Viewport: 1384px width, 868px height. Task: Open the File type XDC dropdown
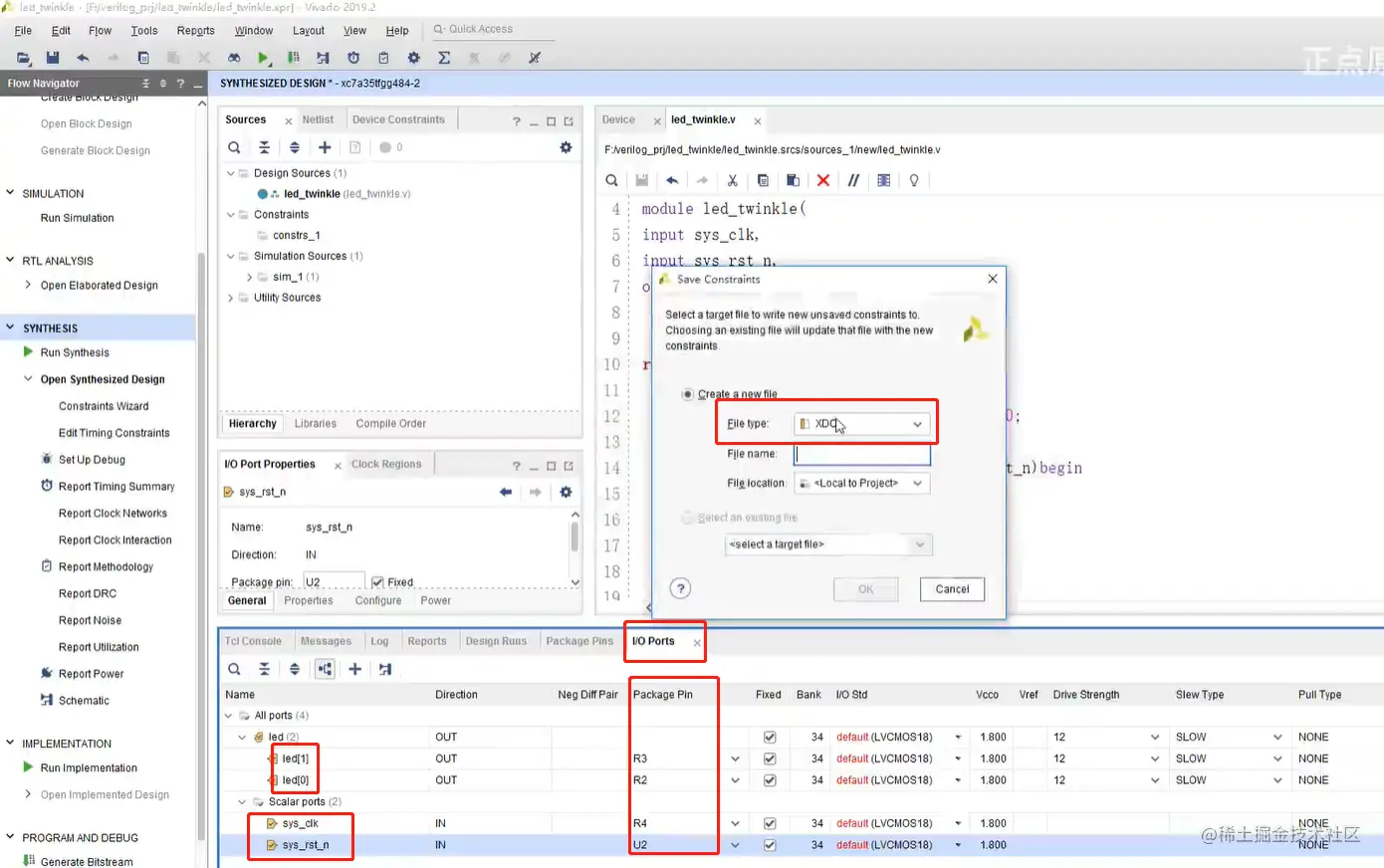tap(861, 424)
